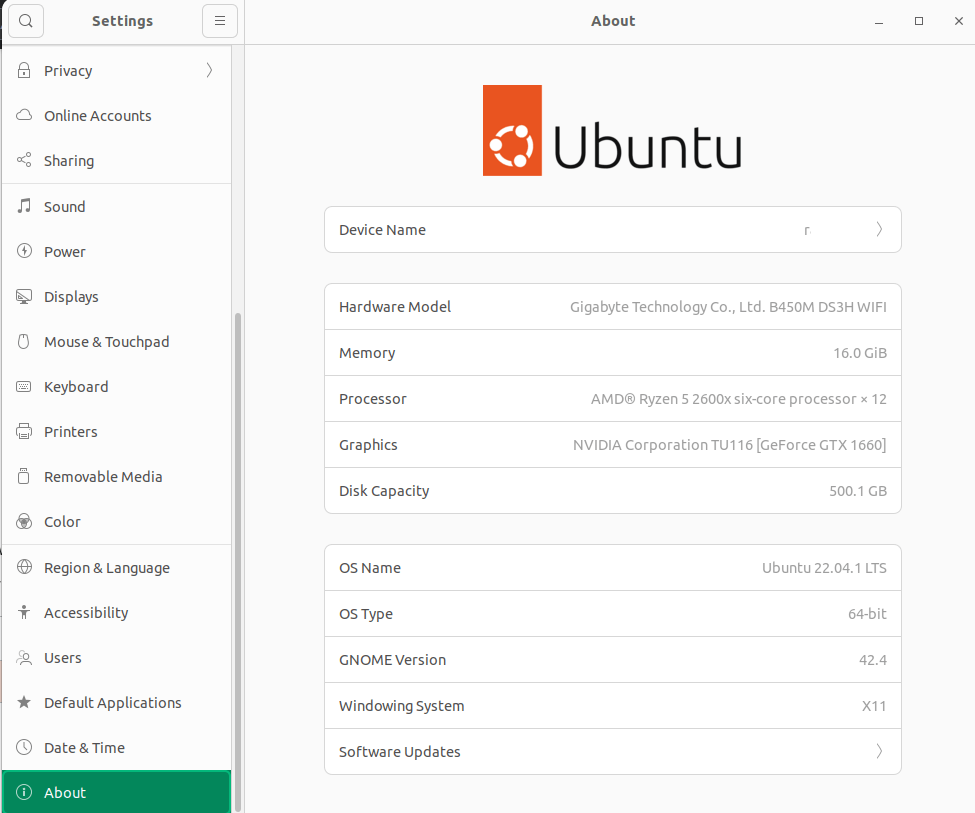
Task: Select About in the sidebar
Action: pyautogui.click(x=64, y=792)
